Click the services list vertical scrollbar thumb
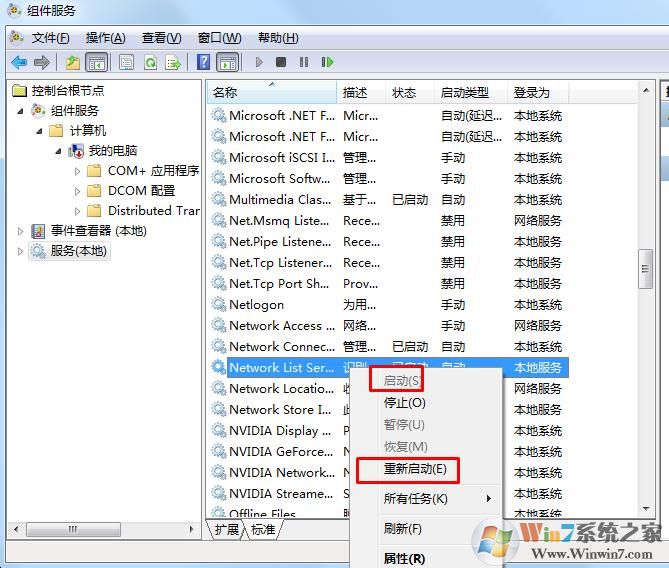Image resolution: width=669 pixels, height=568 pixels. coord(645,269)
